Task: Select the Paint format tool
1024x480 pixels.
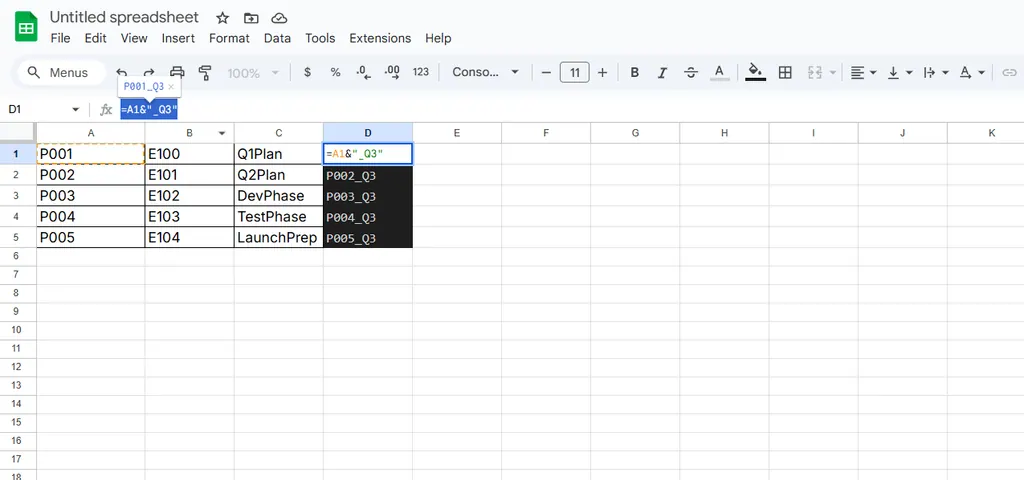Action: click(206, 72)
